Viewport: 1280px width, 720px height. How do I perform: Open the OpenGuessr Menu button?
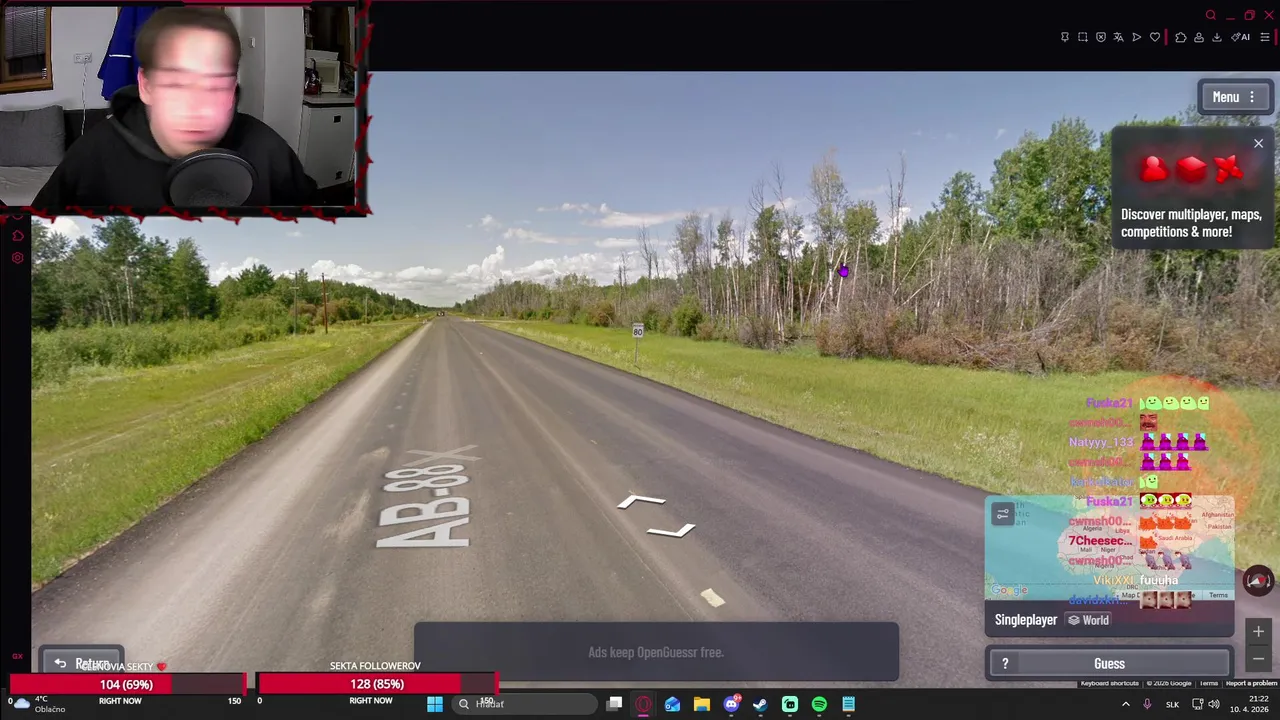pyautogui.click(x=1235, y=97)
